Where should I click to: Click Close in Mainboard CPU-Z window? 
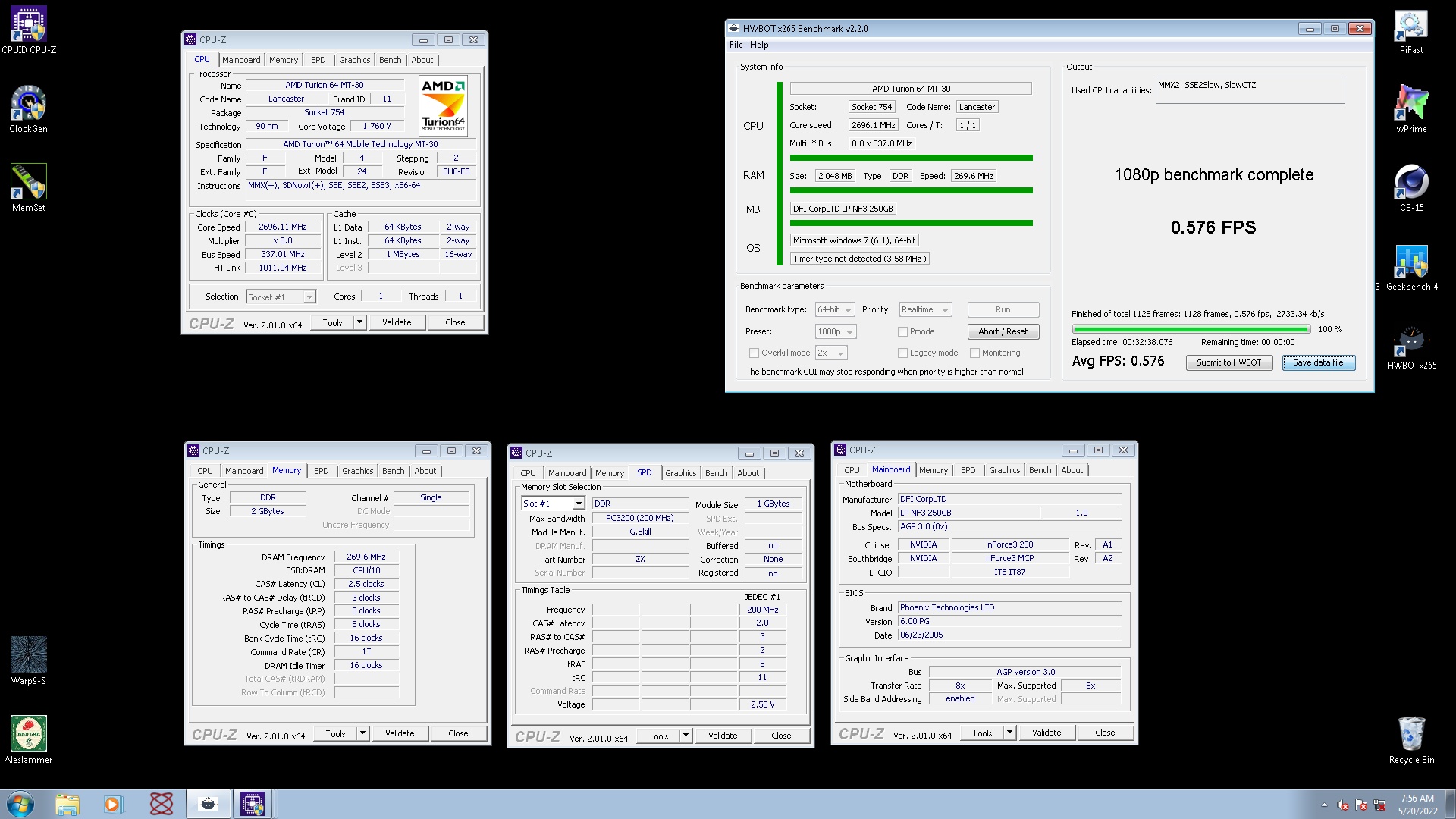[1105, 733]
